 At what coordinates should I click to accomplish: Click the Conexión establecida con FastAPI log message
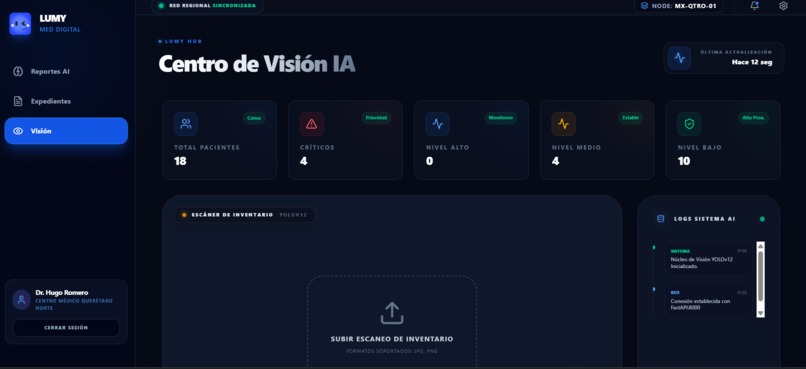(700, 304)
